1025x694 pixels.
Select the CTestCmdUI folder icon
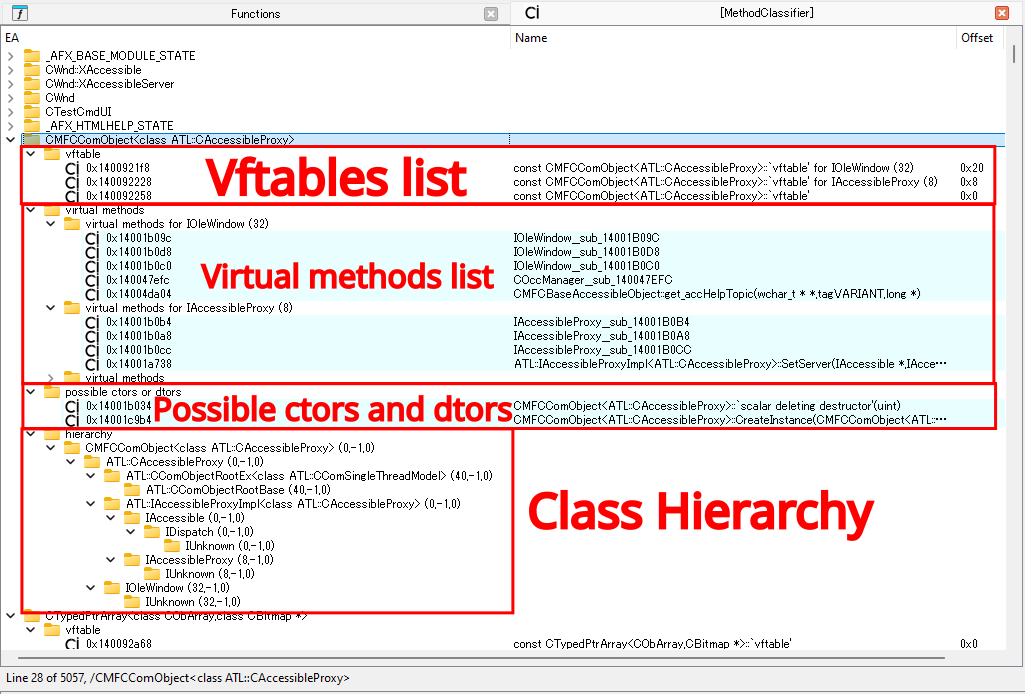pyautogui.click(x=31, y=112)
